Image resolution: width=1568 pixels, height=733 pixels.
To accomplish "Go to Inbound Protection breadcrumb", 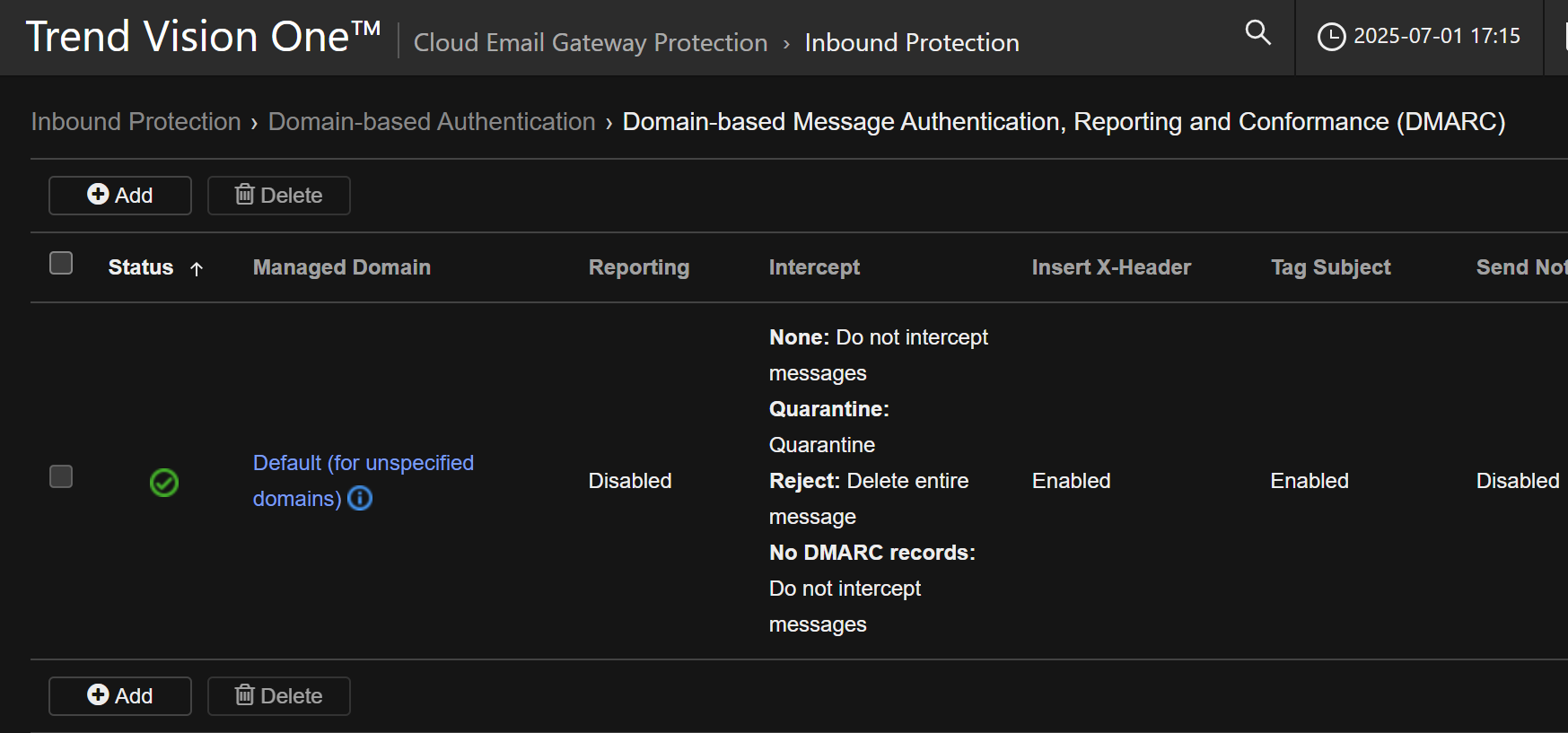I will click(x=136, y=122).
